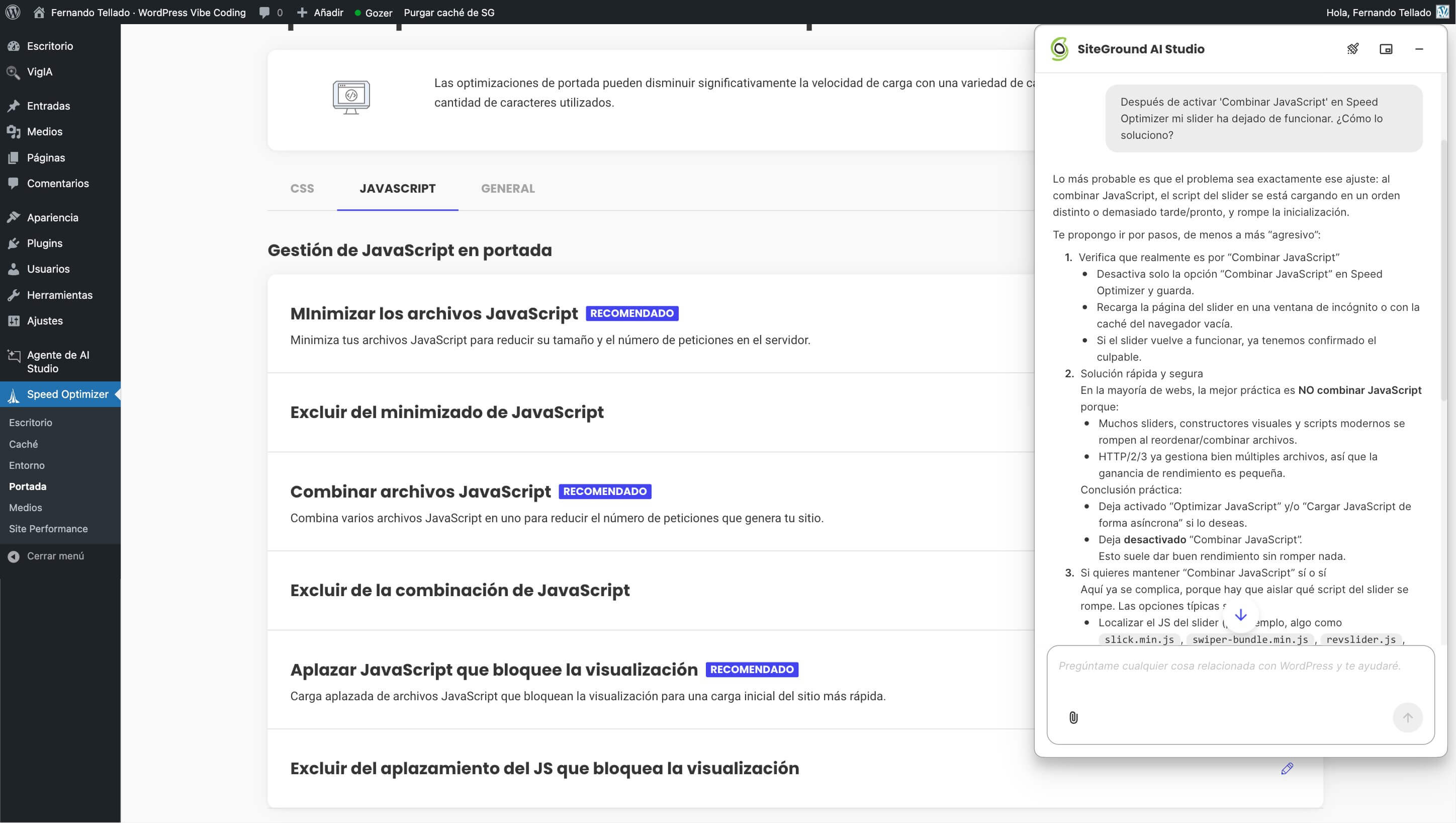
Task: Open the comments bubble in admin bar
Action: tap(271, 12)
